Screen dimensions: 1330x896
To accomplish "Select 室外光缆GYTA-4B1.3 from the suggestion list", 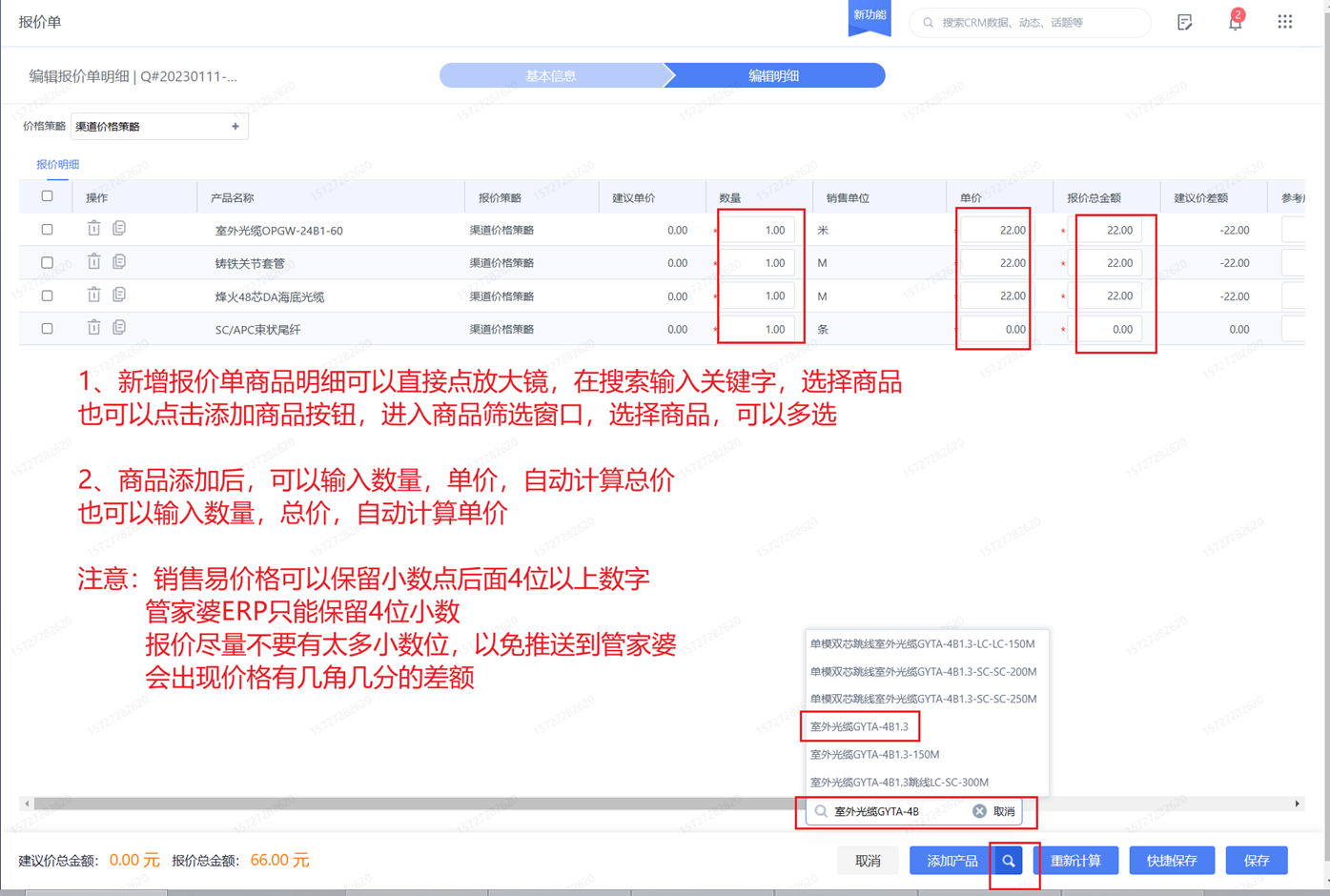I will (x=859, y=726).
